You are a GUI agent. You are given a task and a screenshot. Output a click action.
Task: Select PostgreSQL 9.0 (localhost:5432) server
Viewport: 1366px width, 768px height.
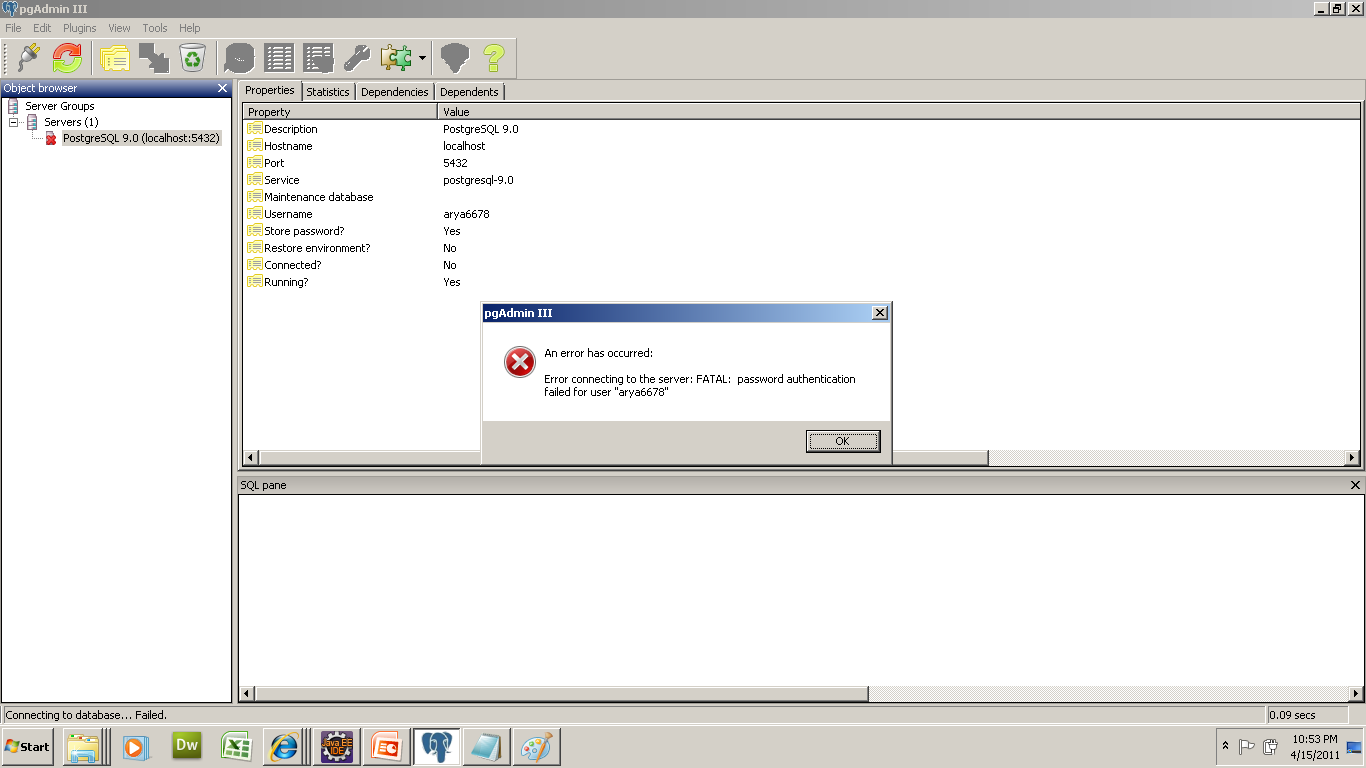click(141, 138)
